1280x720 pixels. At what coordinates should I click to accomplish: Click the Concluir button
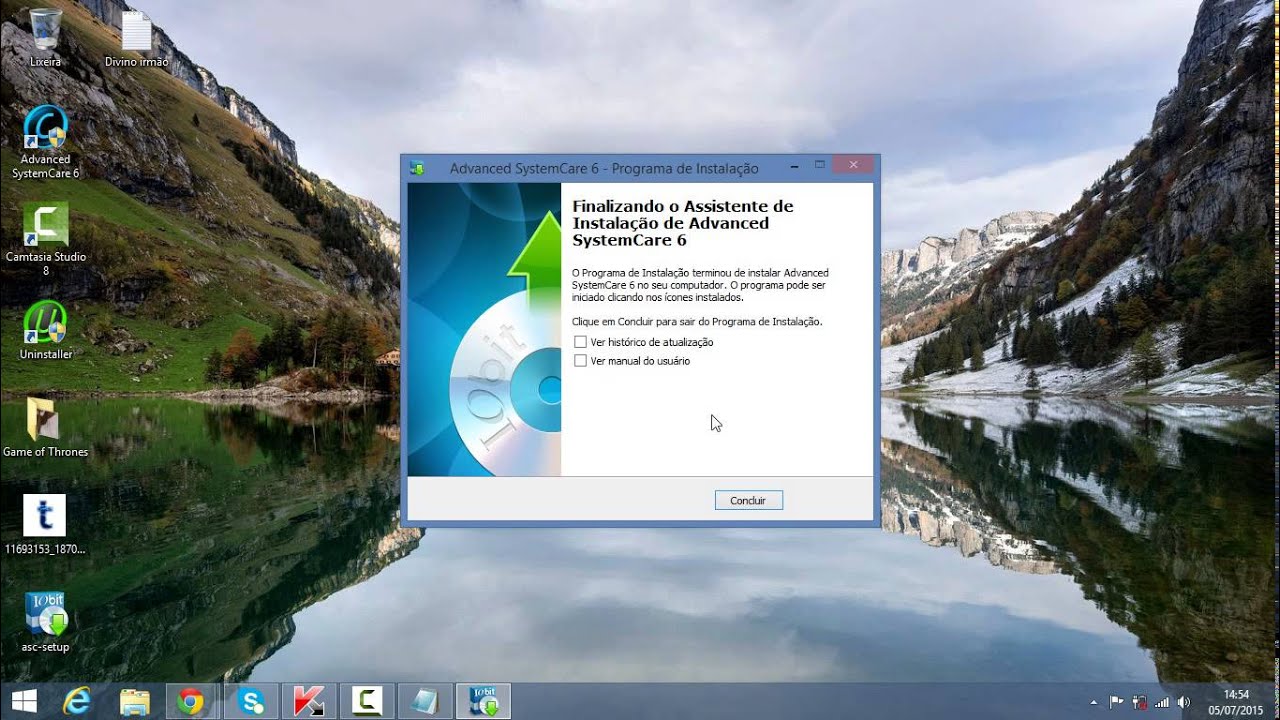click(x=748, y=500)
